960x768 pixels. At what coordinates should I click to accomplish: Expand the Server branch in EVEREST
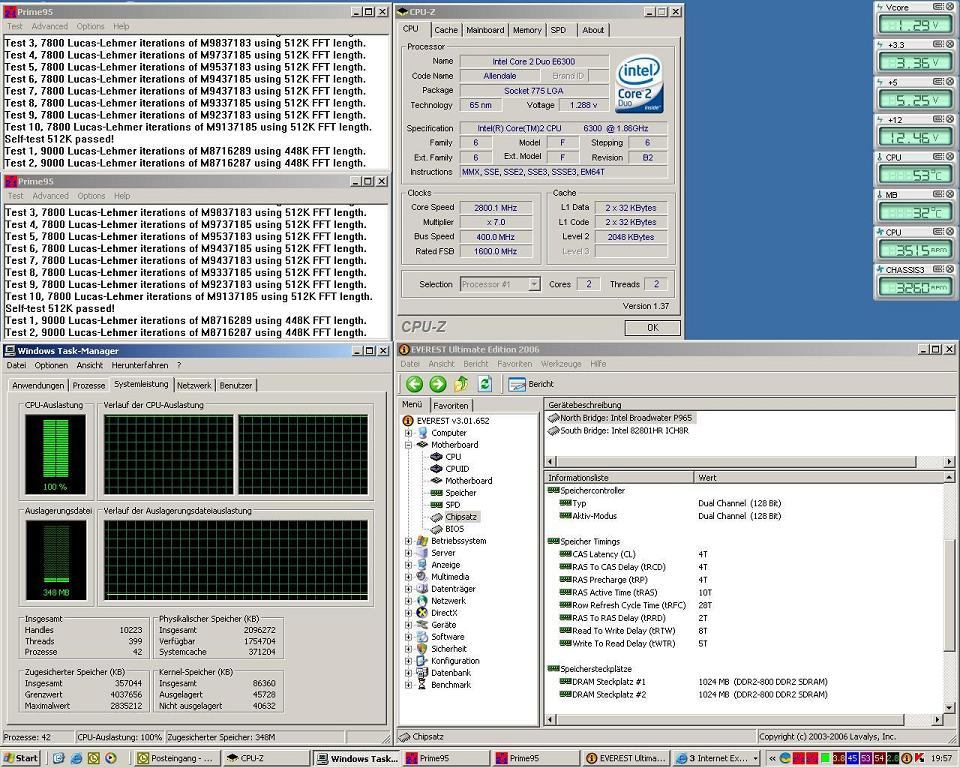408,553
